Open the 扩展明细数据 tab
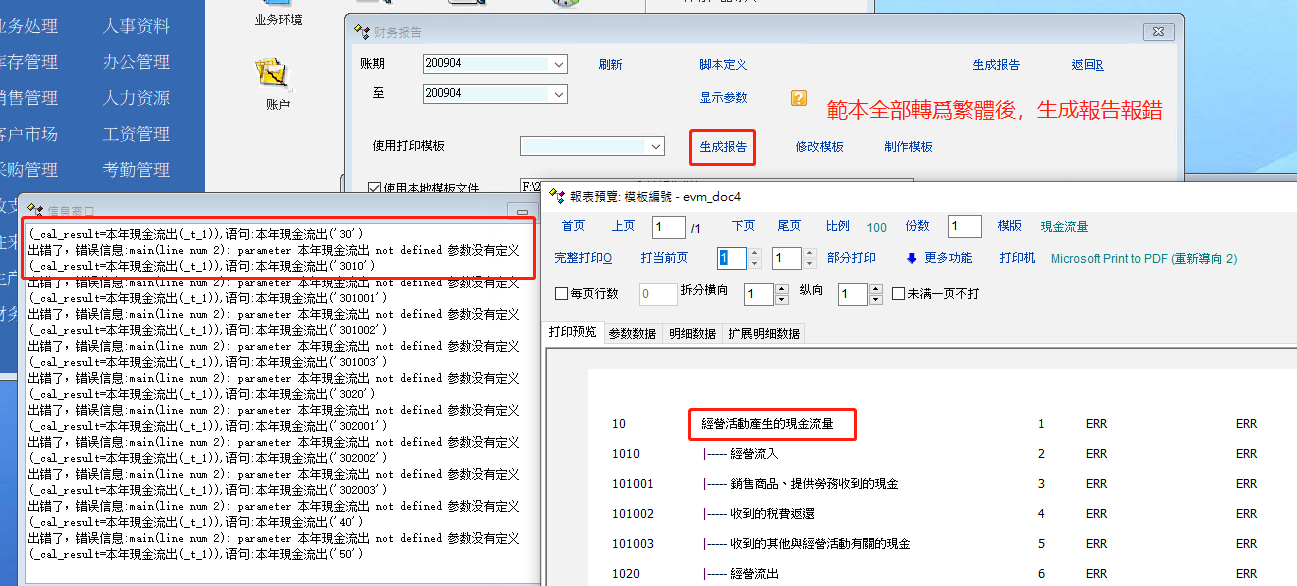This screenshot has width=1297, height=586. [x=764, y=334]
